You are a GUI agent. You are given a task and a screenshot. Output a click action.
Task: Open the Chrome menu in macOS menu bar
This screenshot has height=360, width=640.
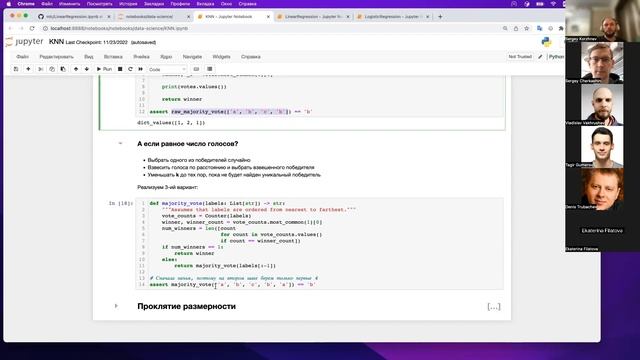[x=26, y=4]
